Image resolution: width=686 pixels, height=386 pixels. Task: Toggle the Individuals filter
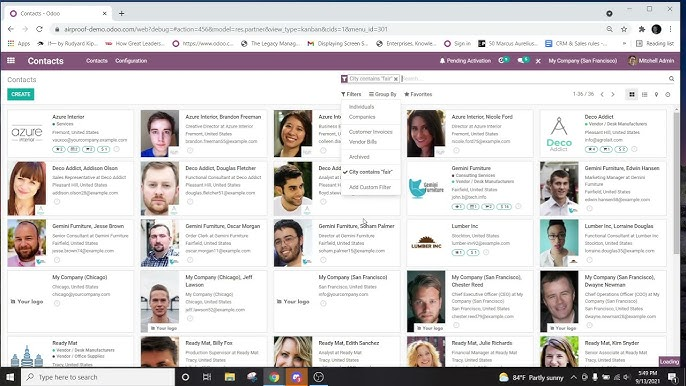coord(361,107)
